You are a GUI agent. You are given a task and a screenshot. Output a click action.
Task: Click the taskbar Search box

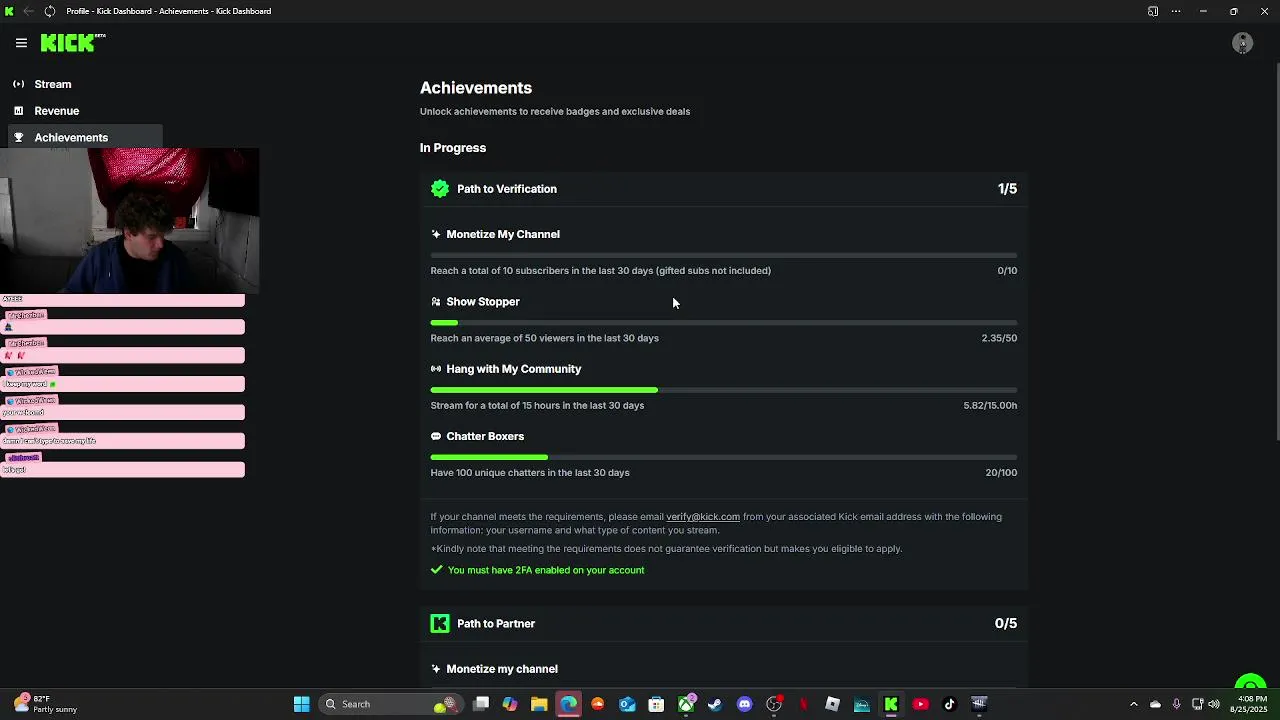(x=390, y=704)
